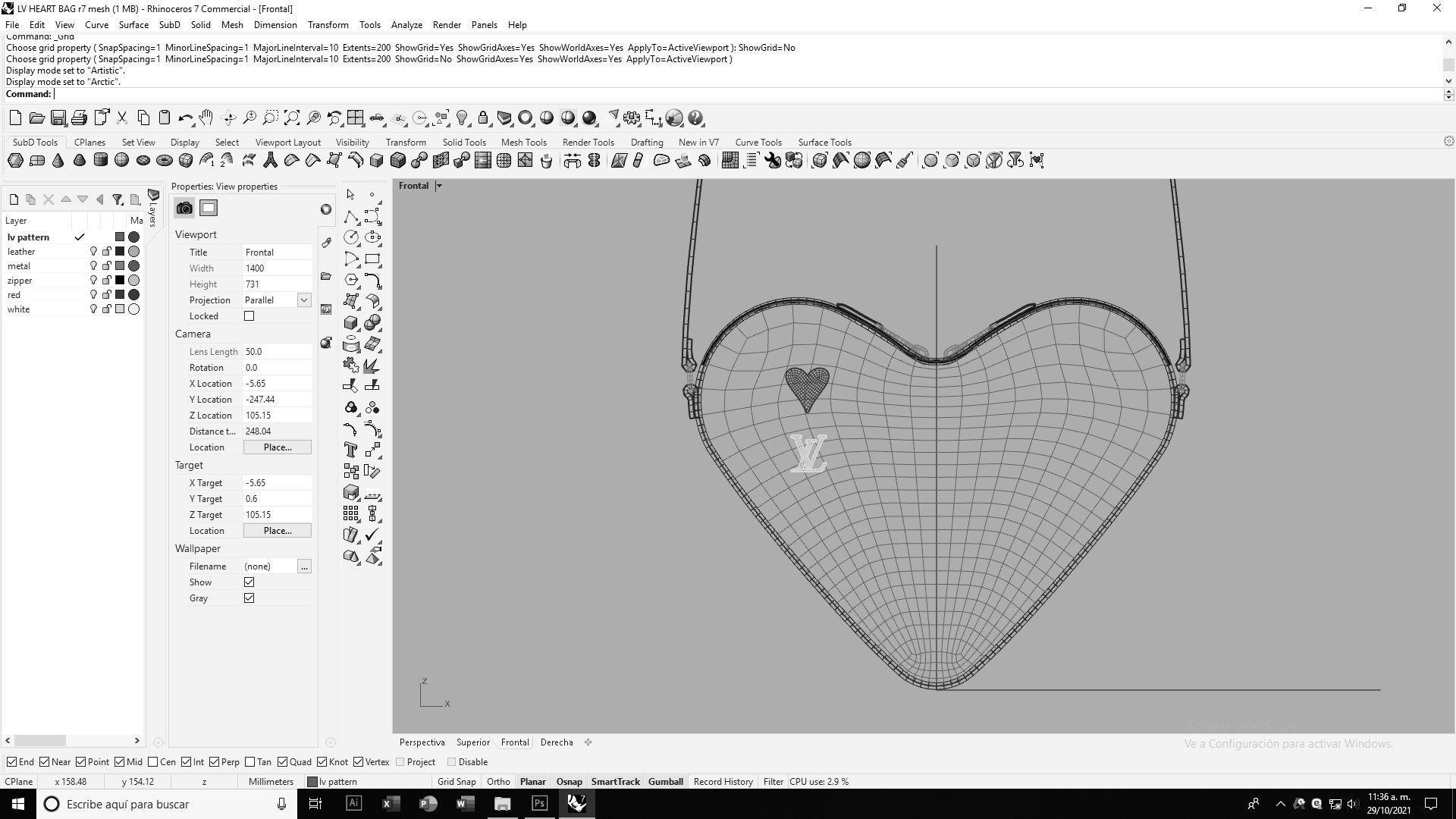Create a SubD torus primitive
The width and height of the screenshot is (1456, 819).
click(x=164, y=161)
